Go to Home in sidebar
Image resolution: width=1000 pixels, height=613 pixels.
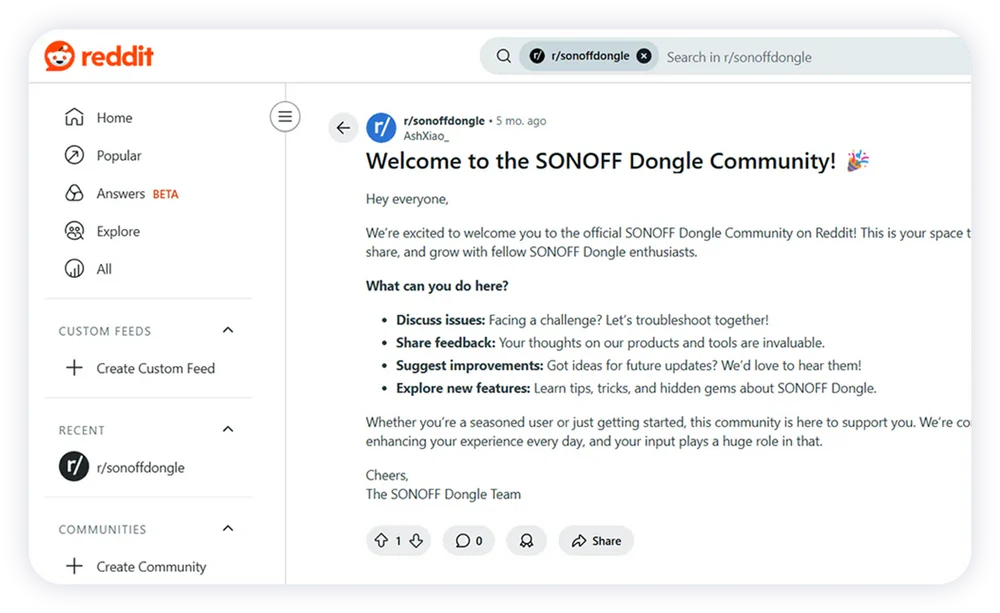pyautogui.click(x=113, y=118)
